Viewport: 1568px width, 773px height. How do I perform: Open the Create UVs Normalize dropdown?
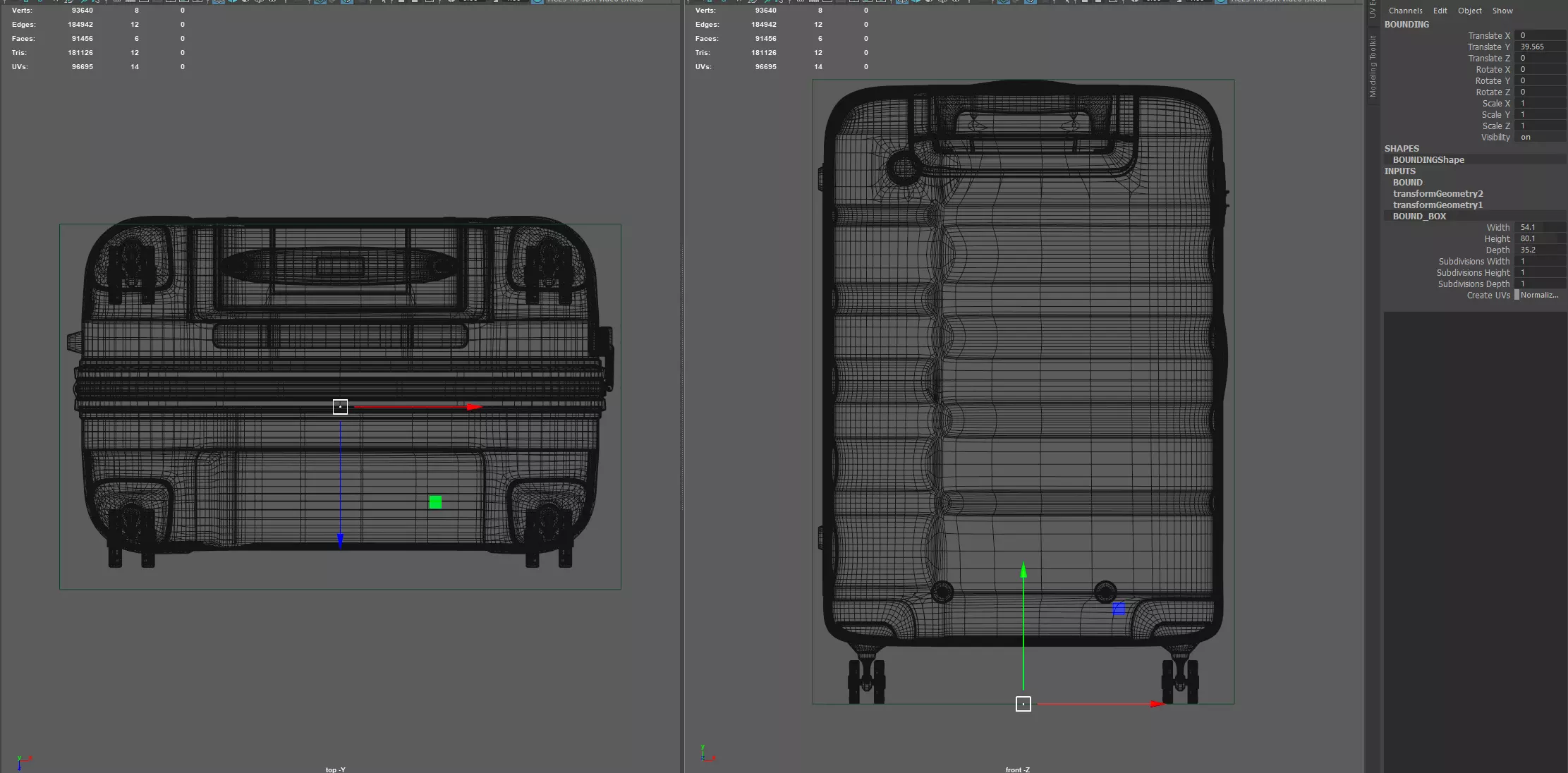coord(1540,295)
